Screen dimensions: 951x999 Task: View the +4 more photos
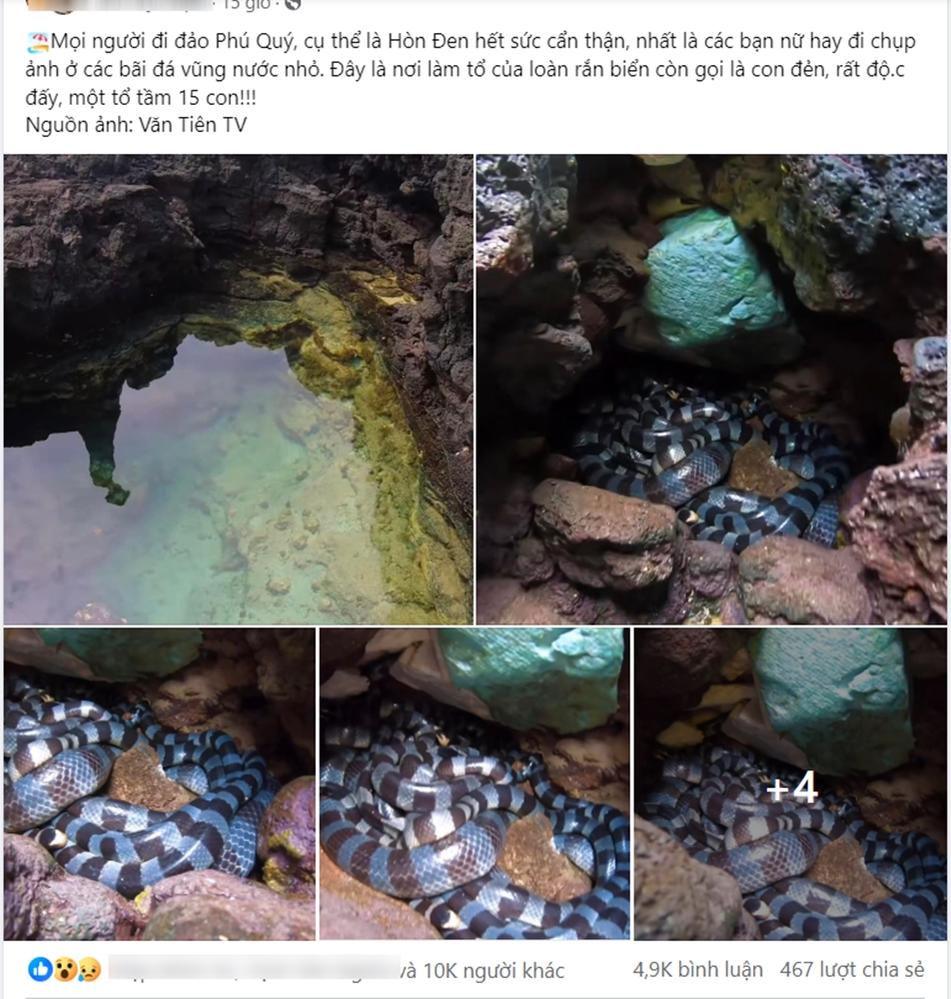click(790, 784)
